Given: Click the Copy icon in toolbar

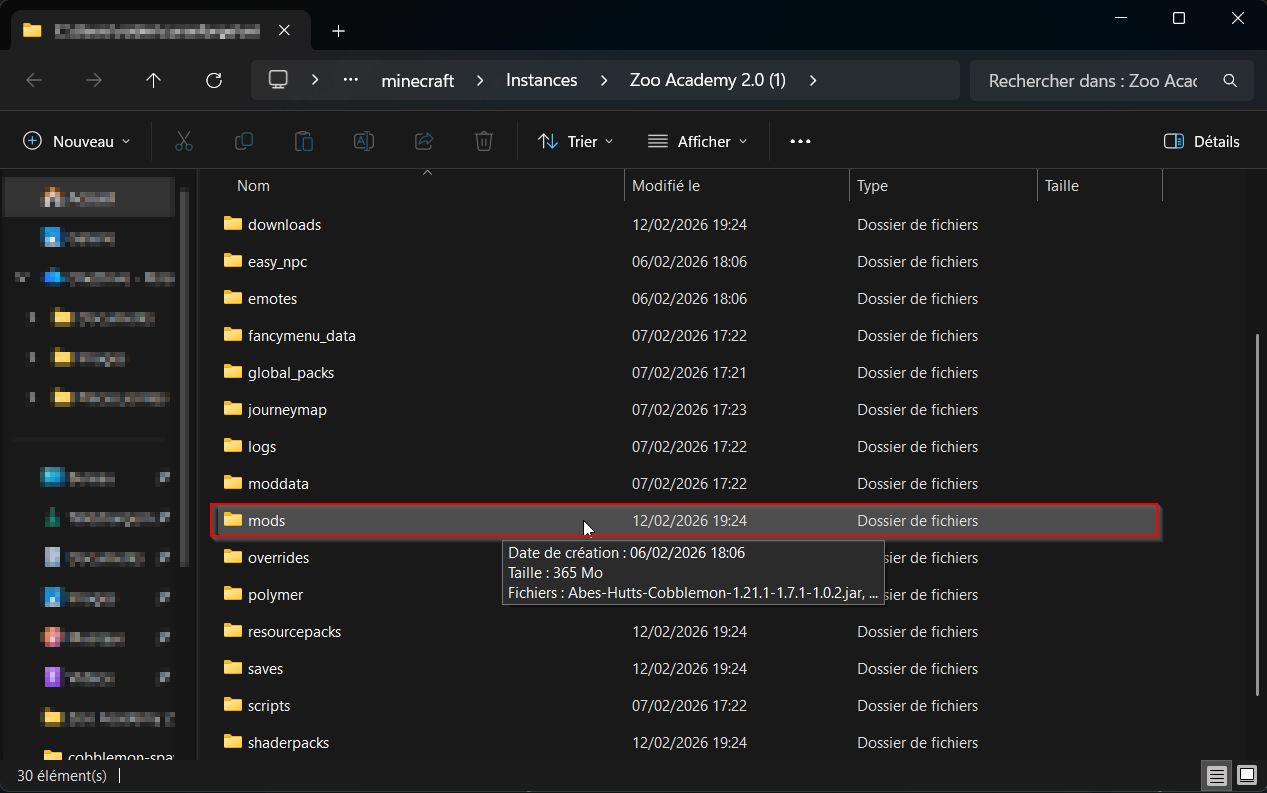Looking at the screenshot, I should click(x=244, y=141).
